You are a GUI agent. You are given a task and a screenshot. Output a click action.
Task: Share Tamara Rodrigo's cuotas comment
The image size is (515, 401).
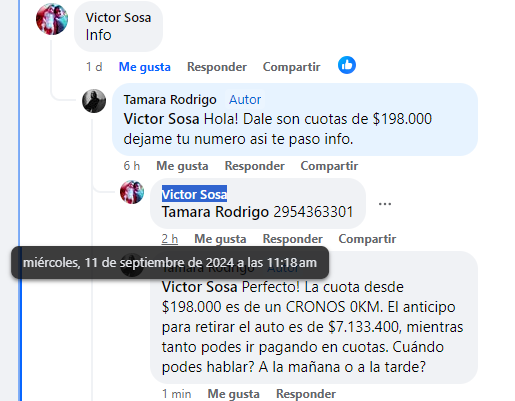pos(329,166)
